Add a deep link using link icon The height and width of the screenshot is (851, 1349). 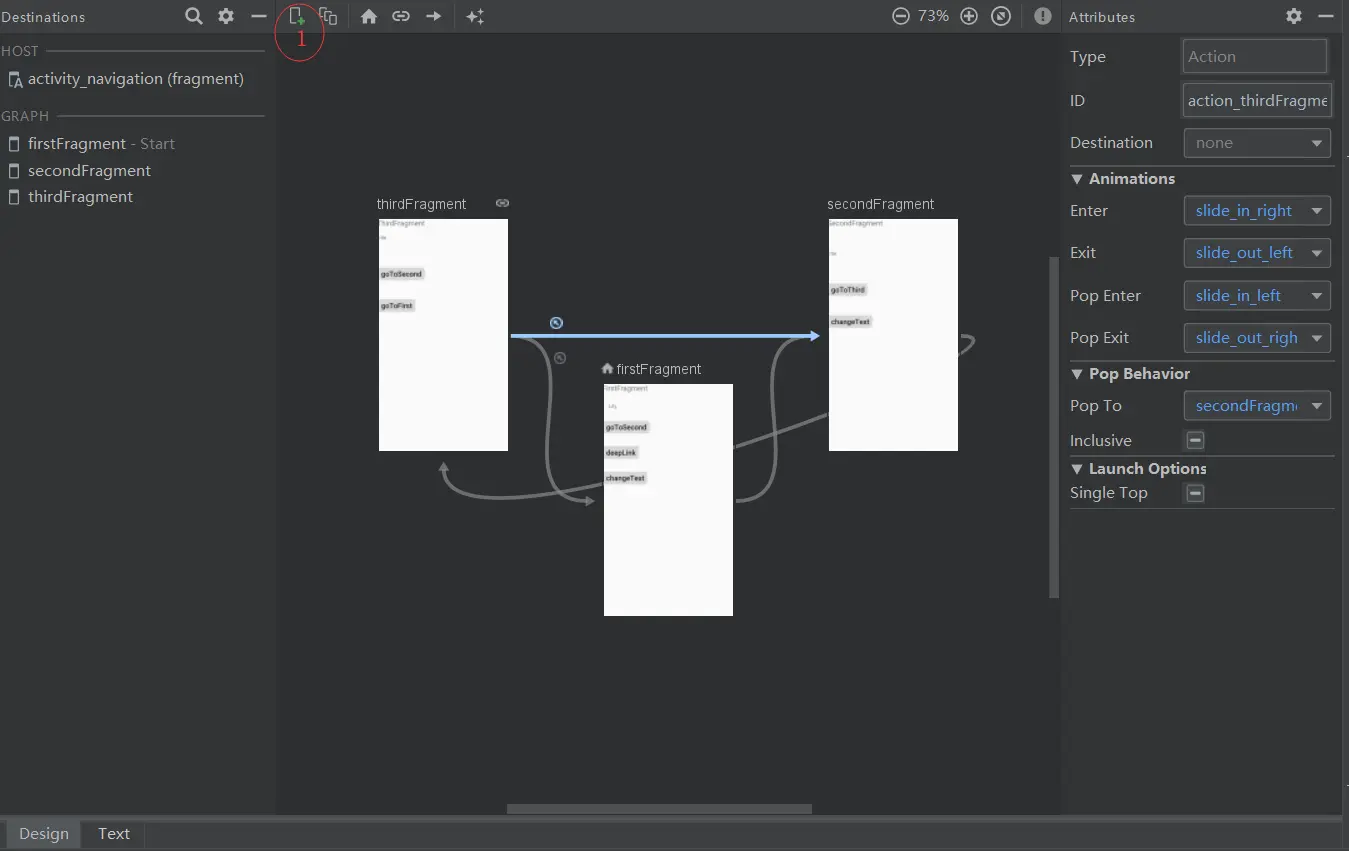tap(401, 16)
